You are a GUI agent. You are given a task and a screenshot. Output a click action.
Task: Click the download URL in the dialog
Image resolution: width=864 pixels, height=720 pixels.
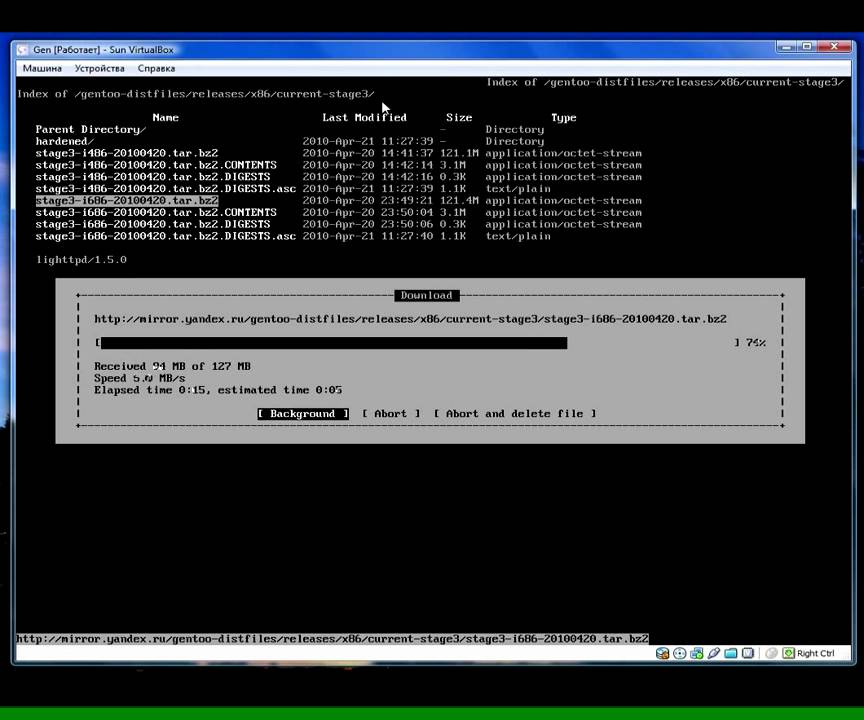(x=411, y=319)
